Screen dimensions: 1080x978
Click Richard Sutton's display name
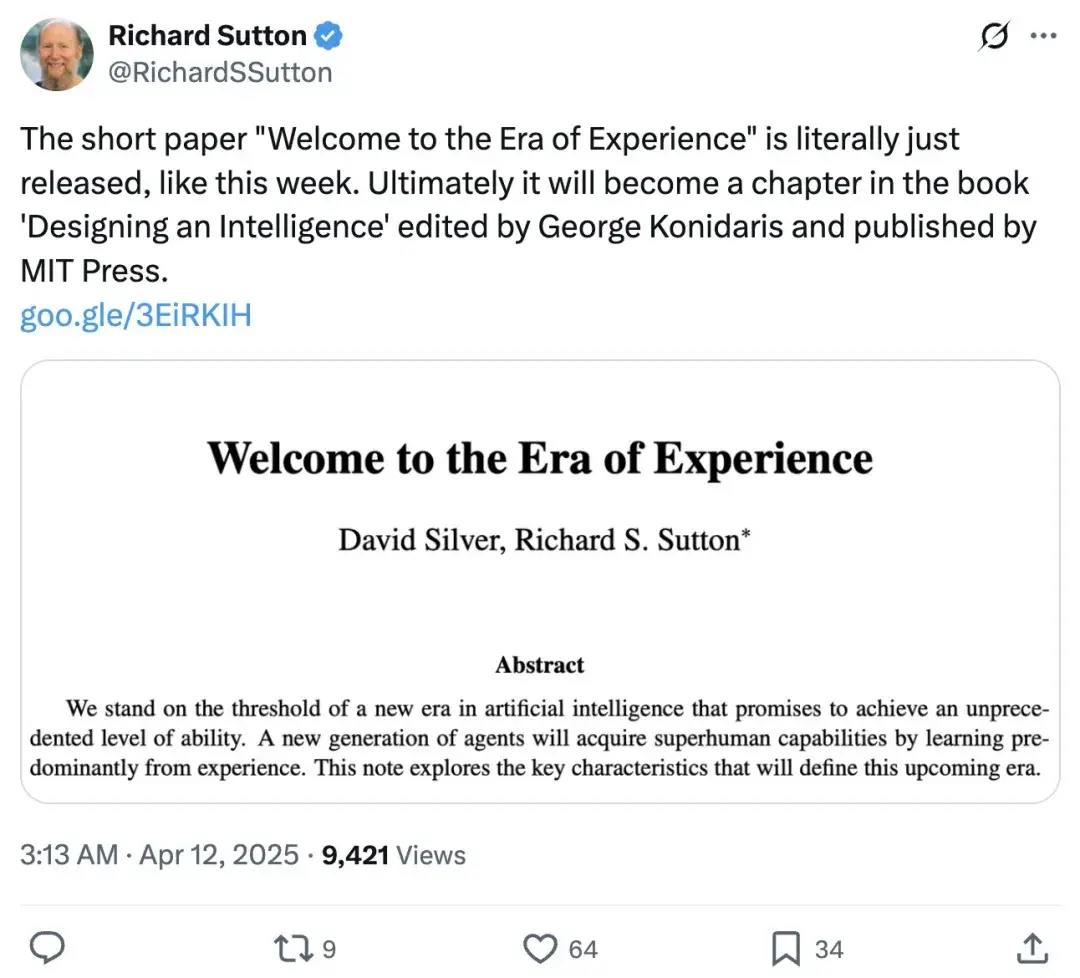point(208,34)
